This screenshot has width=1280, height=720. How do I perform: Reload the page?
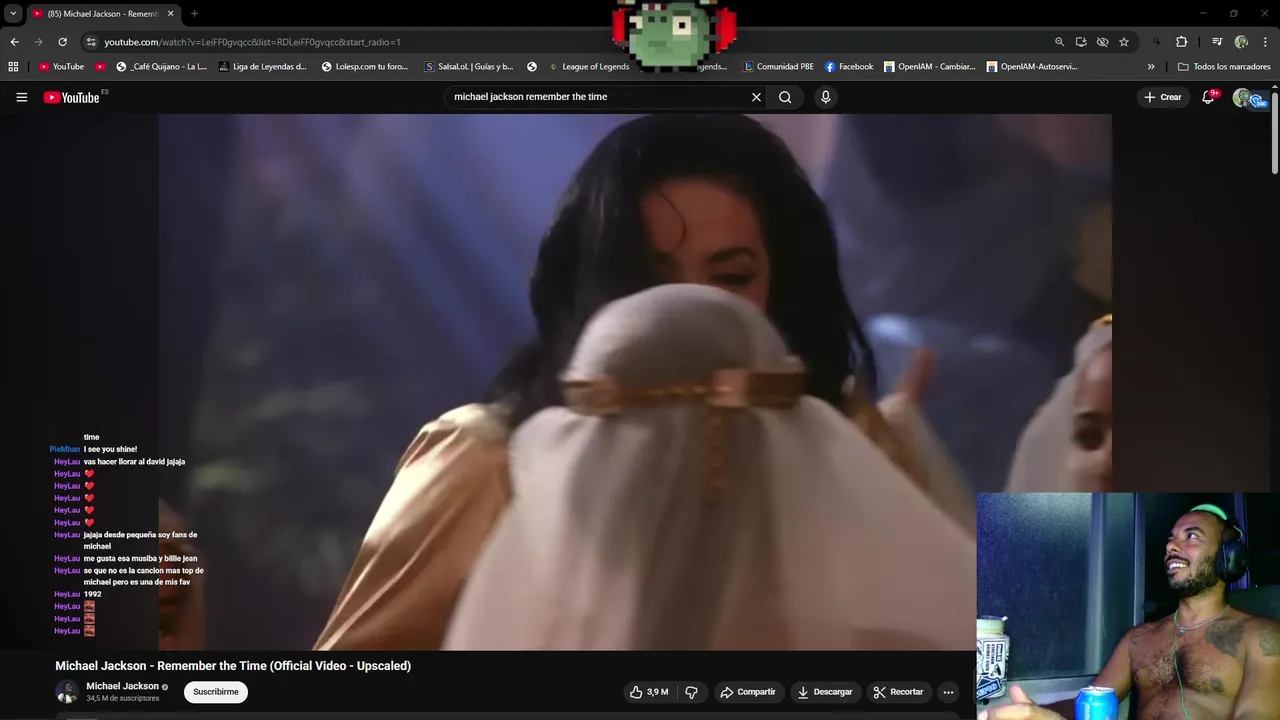point(62,42)
